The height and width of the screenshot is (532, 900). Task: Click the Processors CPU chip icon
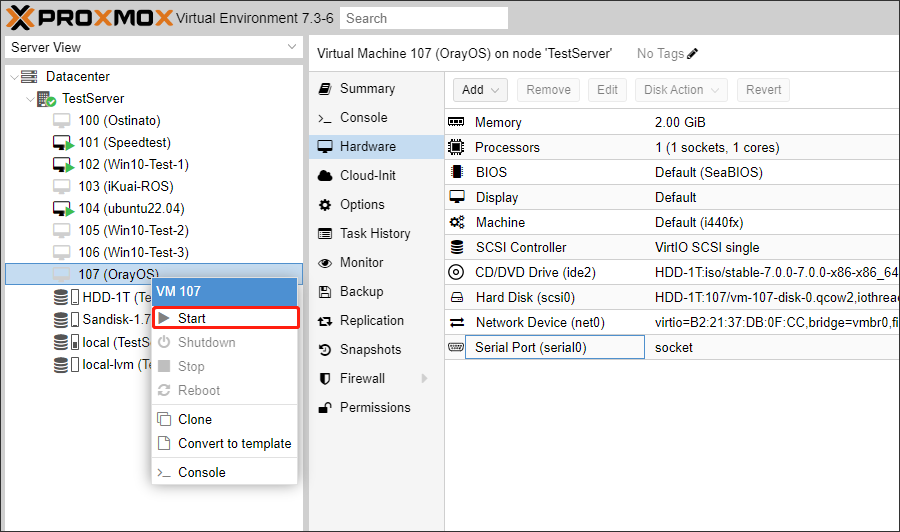pos(456,147)
